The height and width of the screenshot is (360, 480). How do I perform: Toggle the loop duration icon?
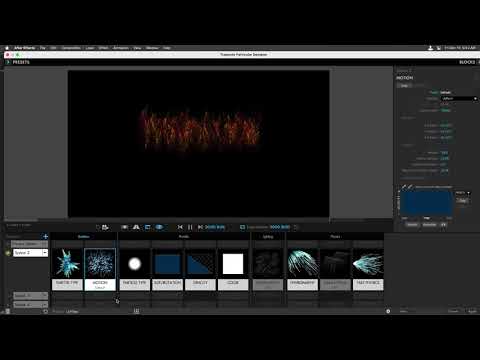coord(242,227)
